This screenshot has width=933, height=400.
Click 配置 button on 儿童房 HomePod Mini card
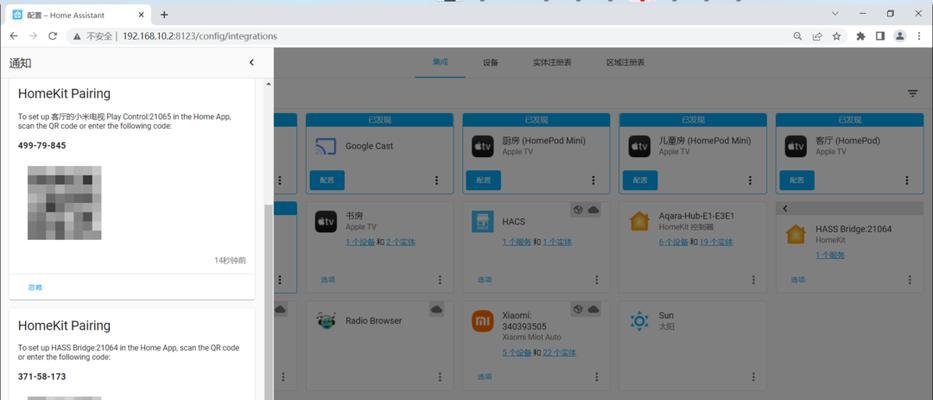(x=640, y=180)
